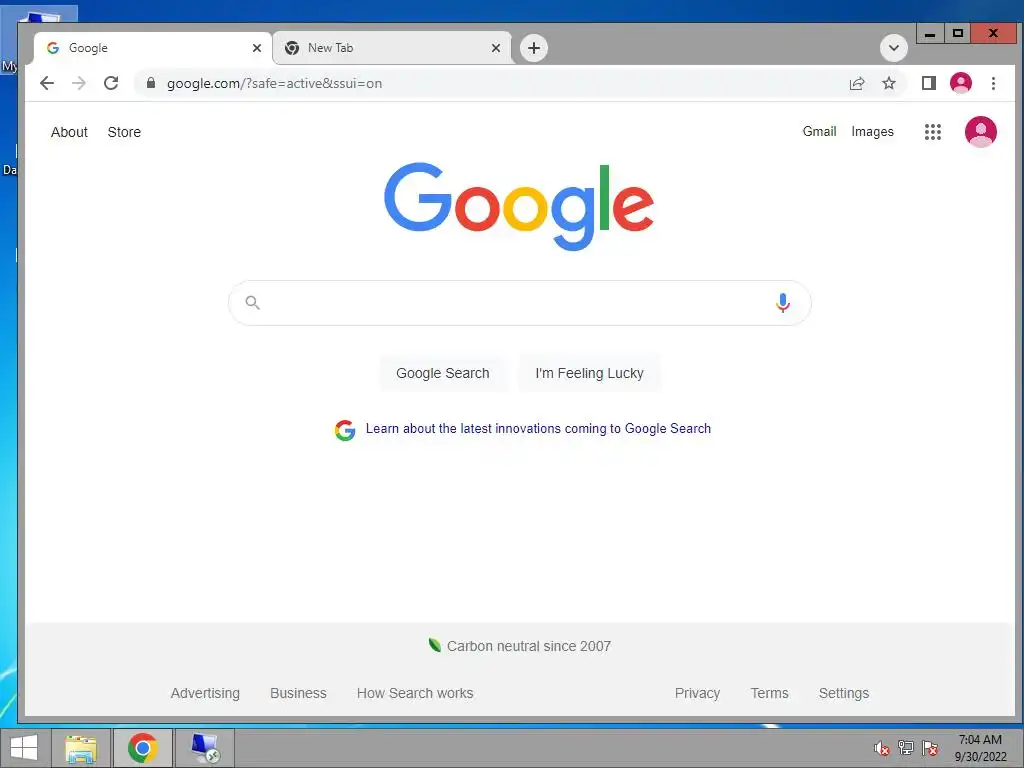The height and width of the screenshot is (768, 1024).
Task: Open Remote Desktop icon in taskbar
Action: pos(204,748)
